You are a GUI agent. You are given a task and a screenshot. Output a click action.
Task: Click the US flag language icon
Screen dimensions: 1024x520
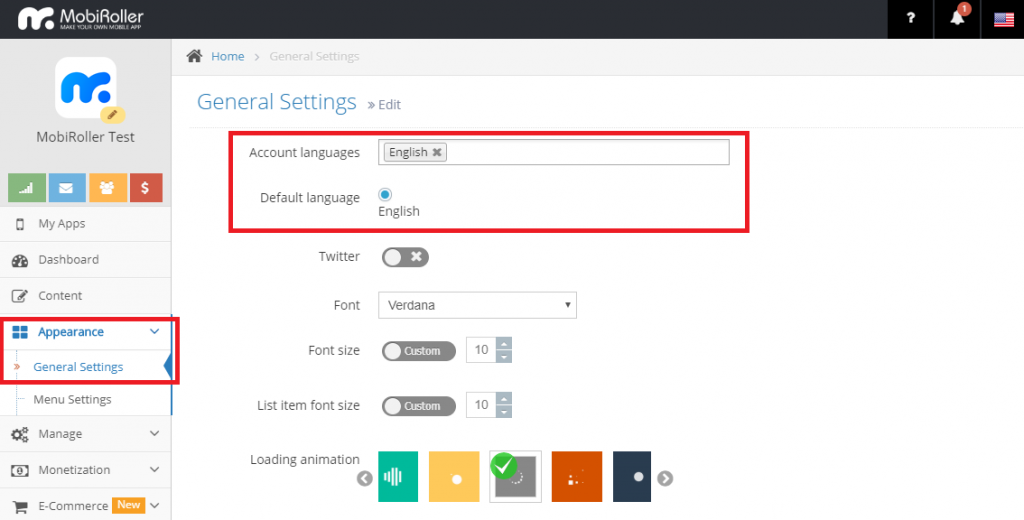[1003, 19]
